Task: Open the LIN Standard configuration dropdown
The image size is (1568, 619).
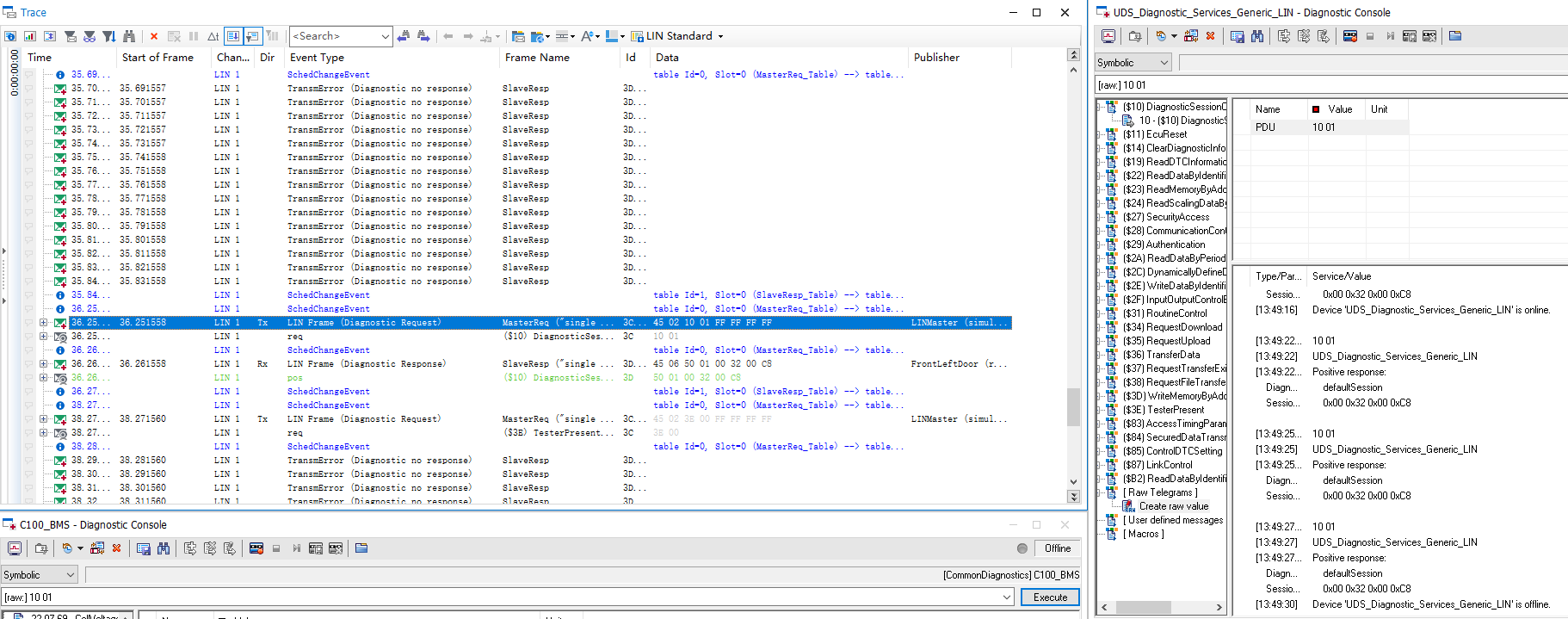Action: tap(721, 36)
